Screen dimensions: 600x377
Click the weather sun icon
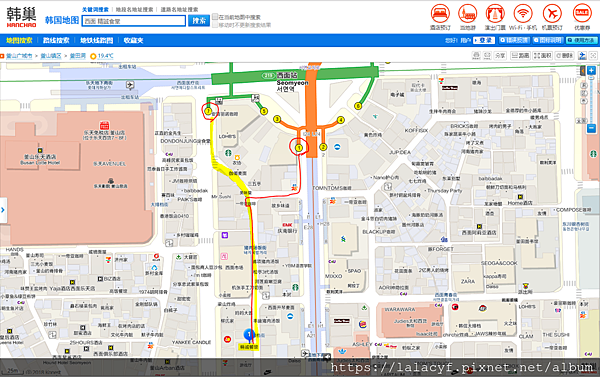[x=93, y=56]
